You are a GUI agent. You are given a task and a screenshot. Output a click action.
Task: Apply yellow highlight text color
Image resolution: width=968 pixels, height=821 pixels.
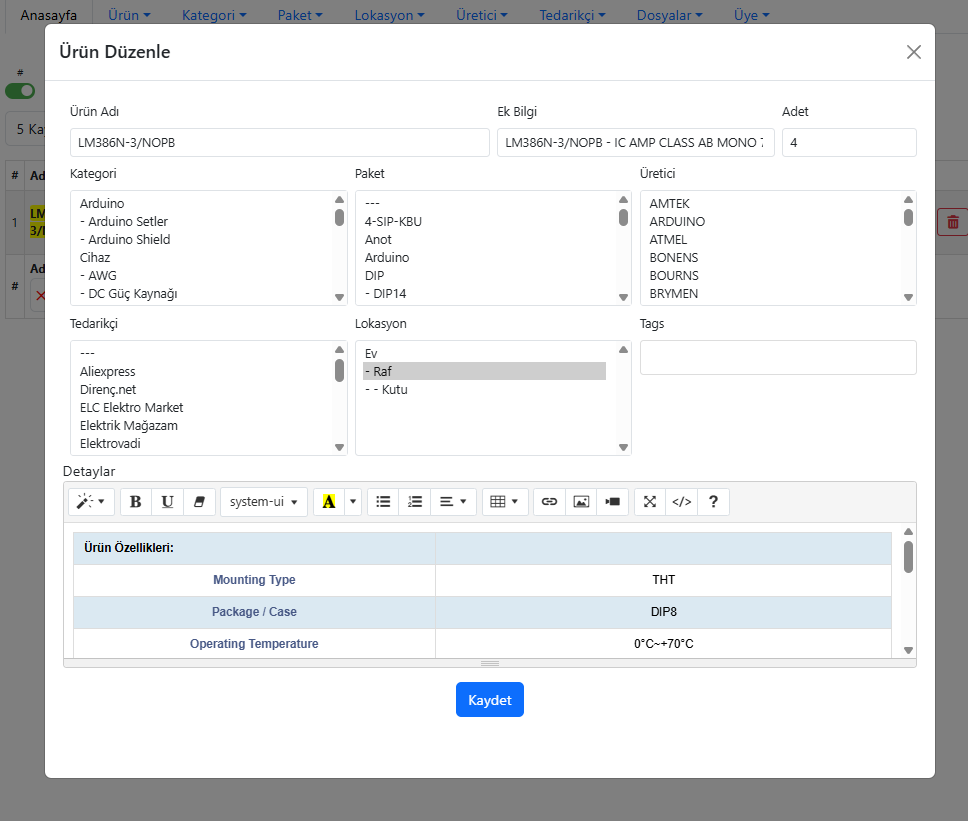point(328,502)
